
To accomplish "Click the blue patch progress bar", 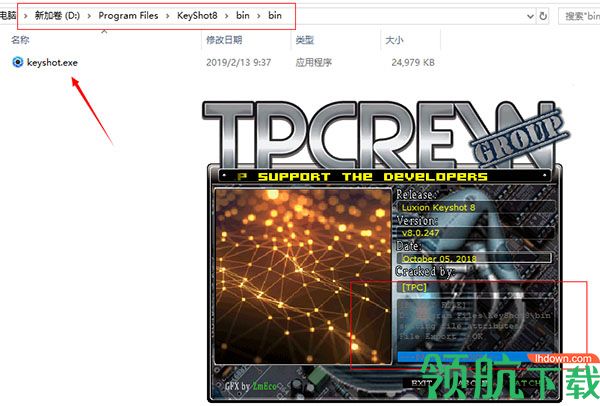I will point(474,356).
